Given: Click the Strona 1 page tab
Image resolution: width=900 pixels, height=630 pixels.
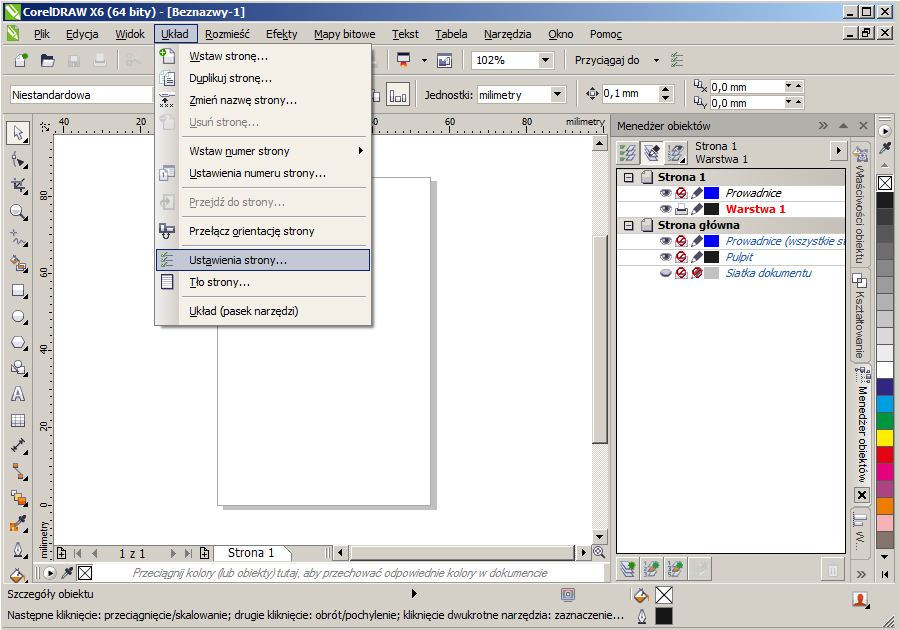Looking at the screenshot, I should point(251,553).
